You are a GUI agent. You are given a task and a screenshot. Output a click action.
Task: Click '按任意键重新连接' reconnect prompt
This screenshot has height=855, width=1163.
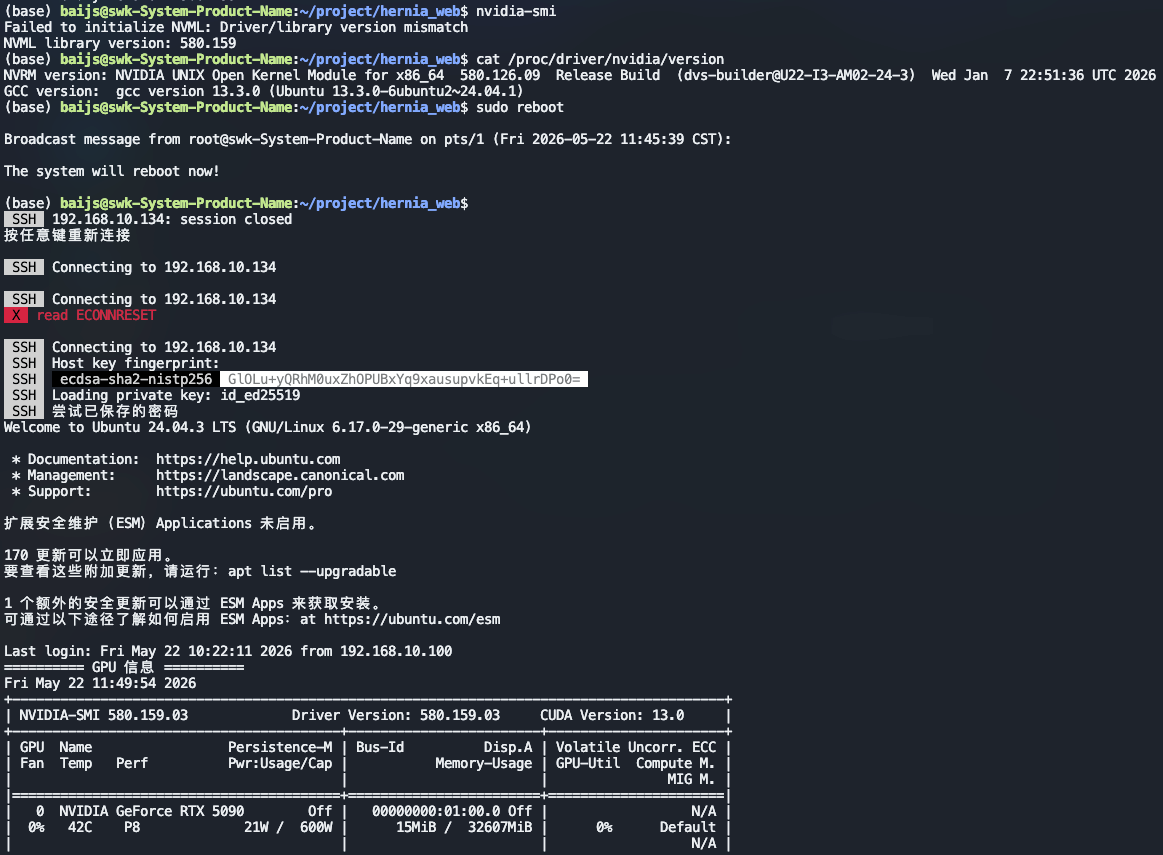67,235
